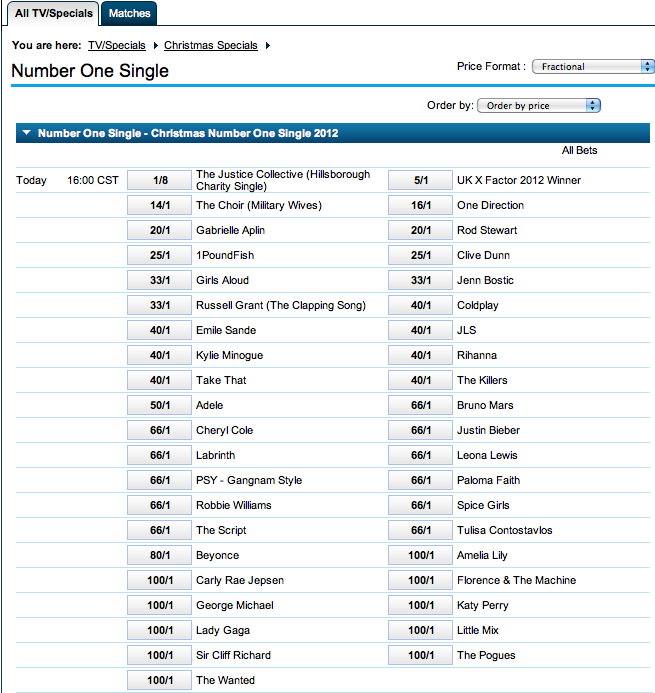Pick 66/1 odds for Justin Bieber
Image resolution: width=655 pixels, height=693 pixels.
pos(420,430)
